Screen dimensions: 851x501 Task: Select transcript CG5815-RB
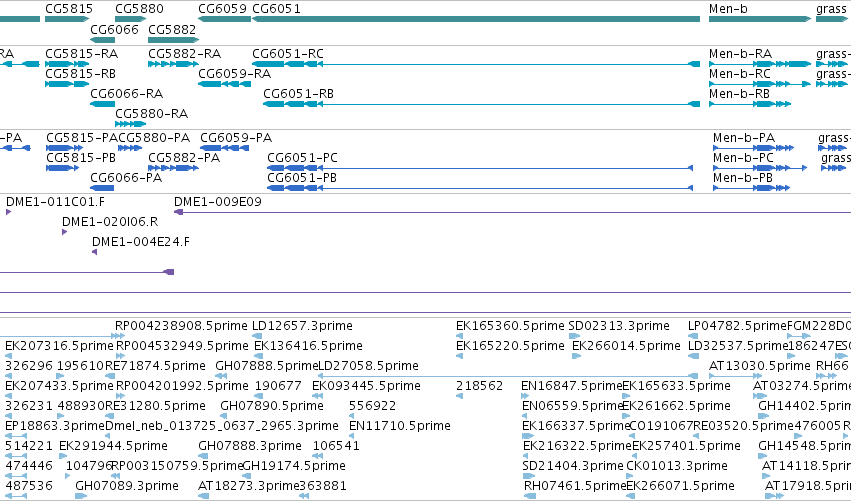(x=80, y=74)
